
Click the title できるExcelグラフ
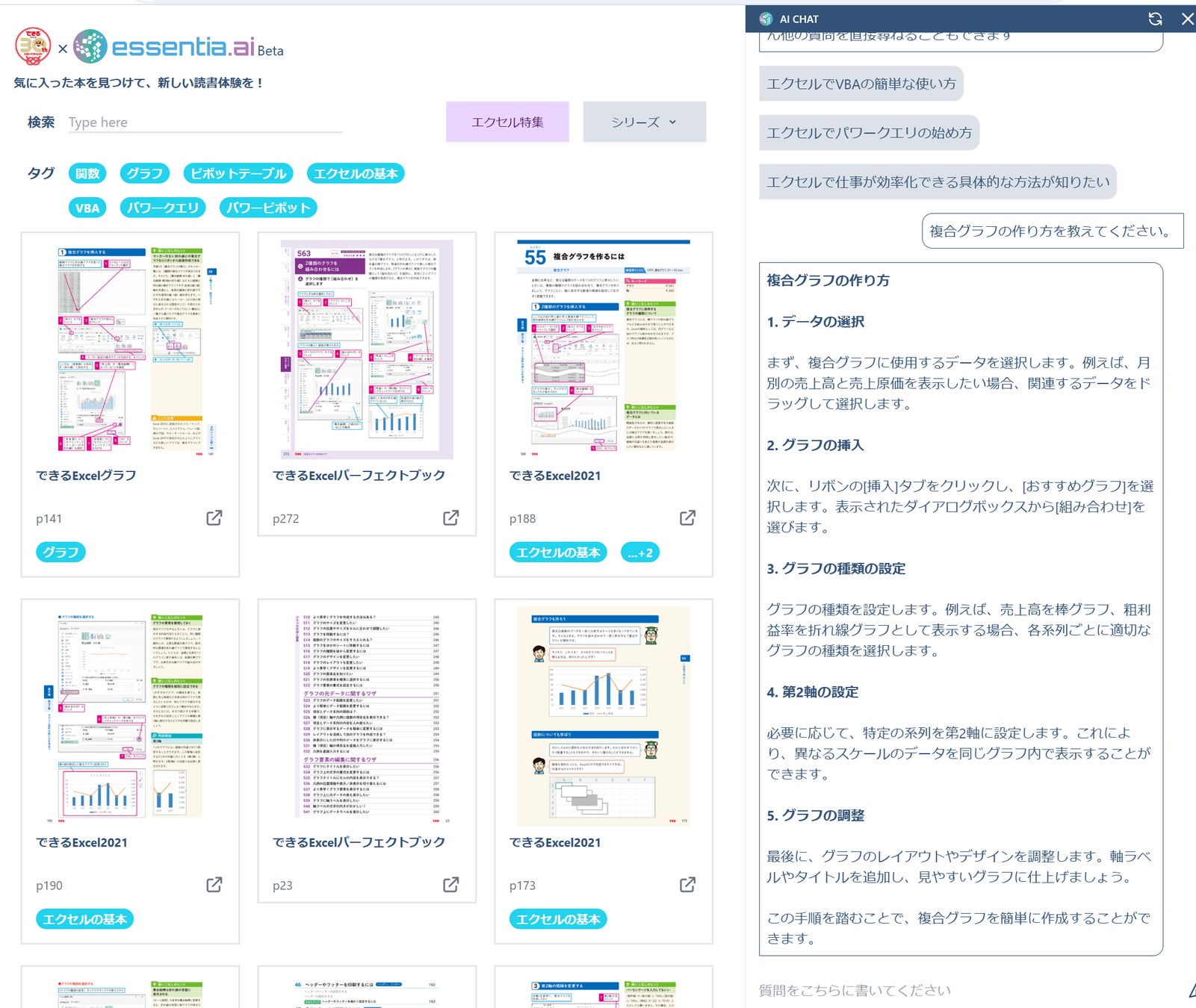click(x=86, y=475)
